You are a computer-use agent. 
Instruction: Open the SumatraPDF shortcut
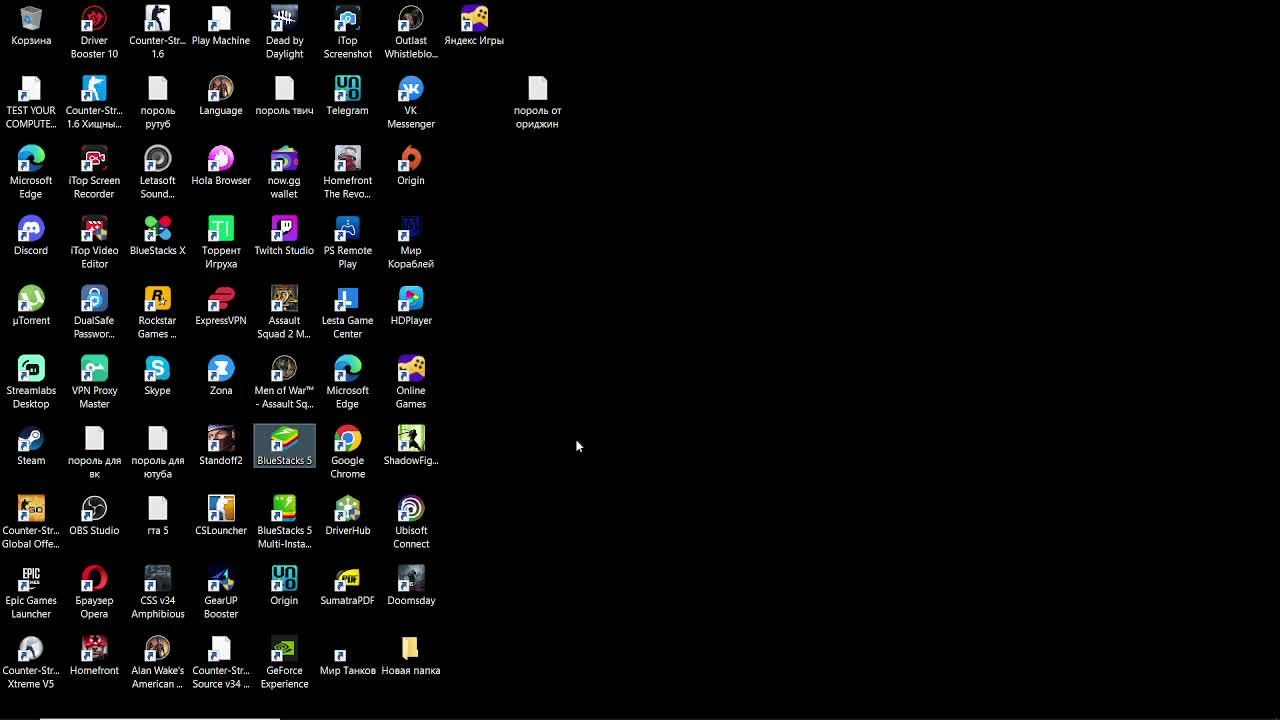pyautogui.click(x=347, y=587)
